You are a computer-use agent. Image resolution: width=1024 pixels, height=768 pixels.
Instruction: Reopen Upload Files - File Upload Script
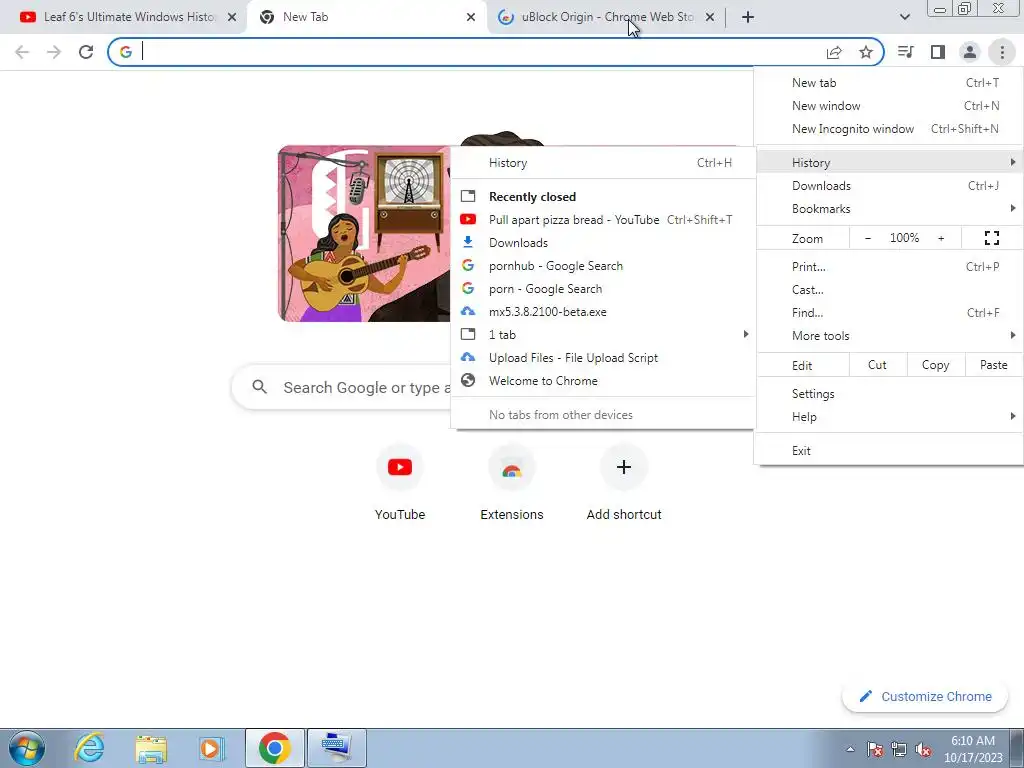click(602, 358)
